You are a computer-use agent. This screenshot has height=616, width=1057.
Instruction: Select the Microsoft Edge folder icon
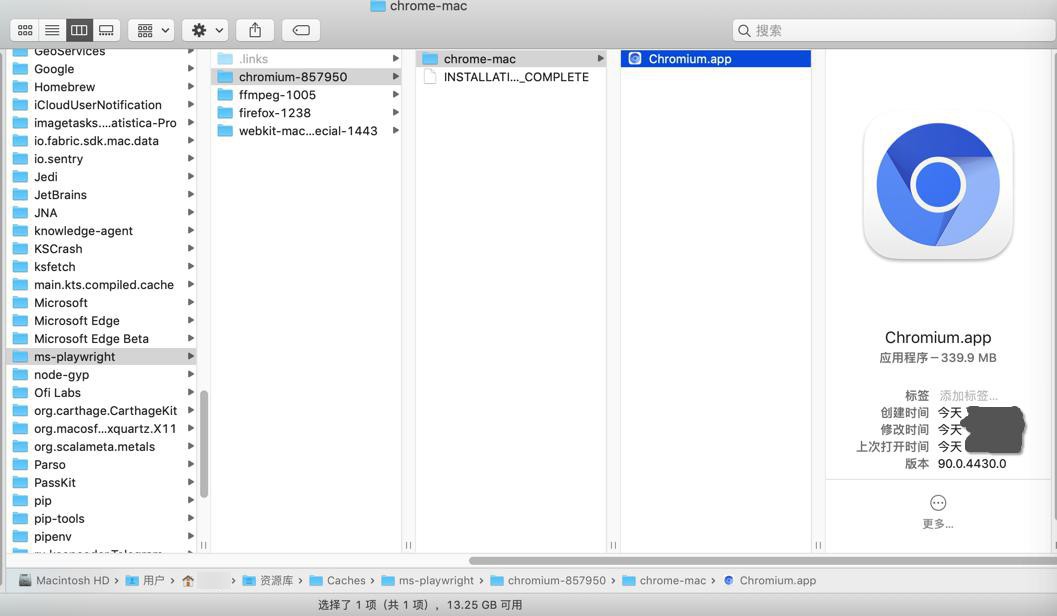tap(21, 321)
